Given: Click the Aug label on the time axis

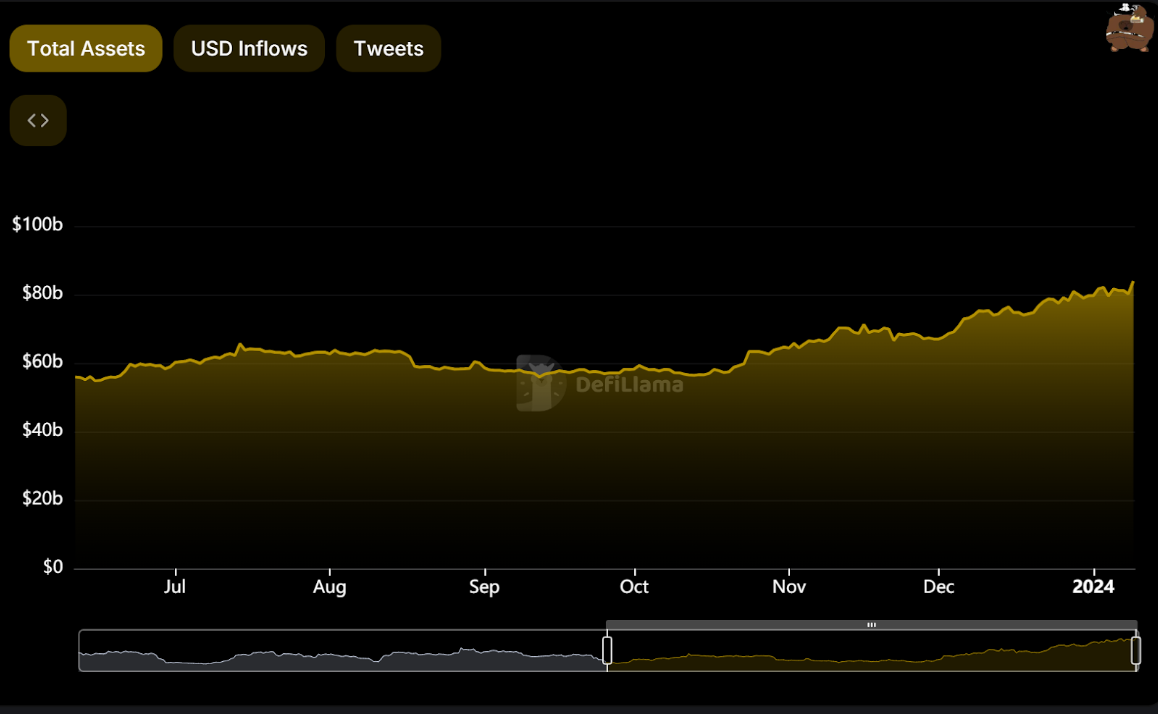Looking at the screenshot, I should (x=329, y=587).
